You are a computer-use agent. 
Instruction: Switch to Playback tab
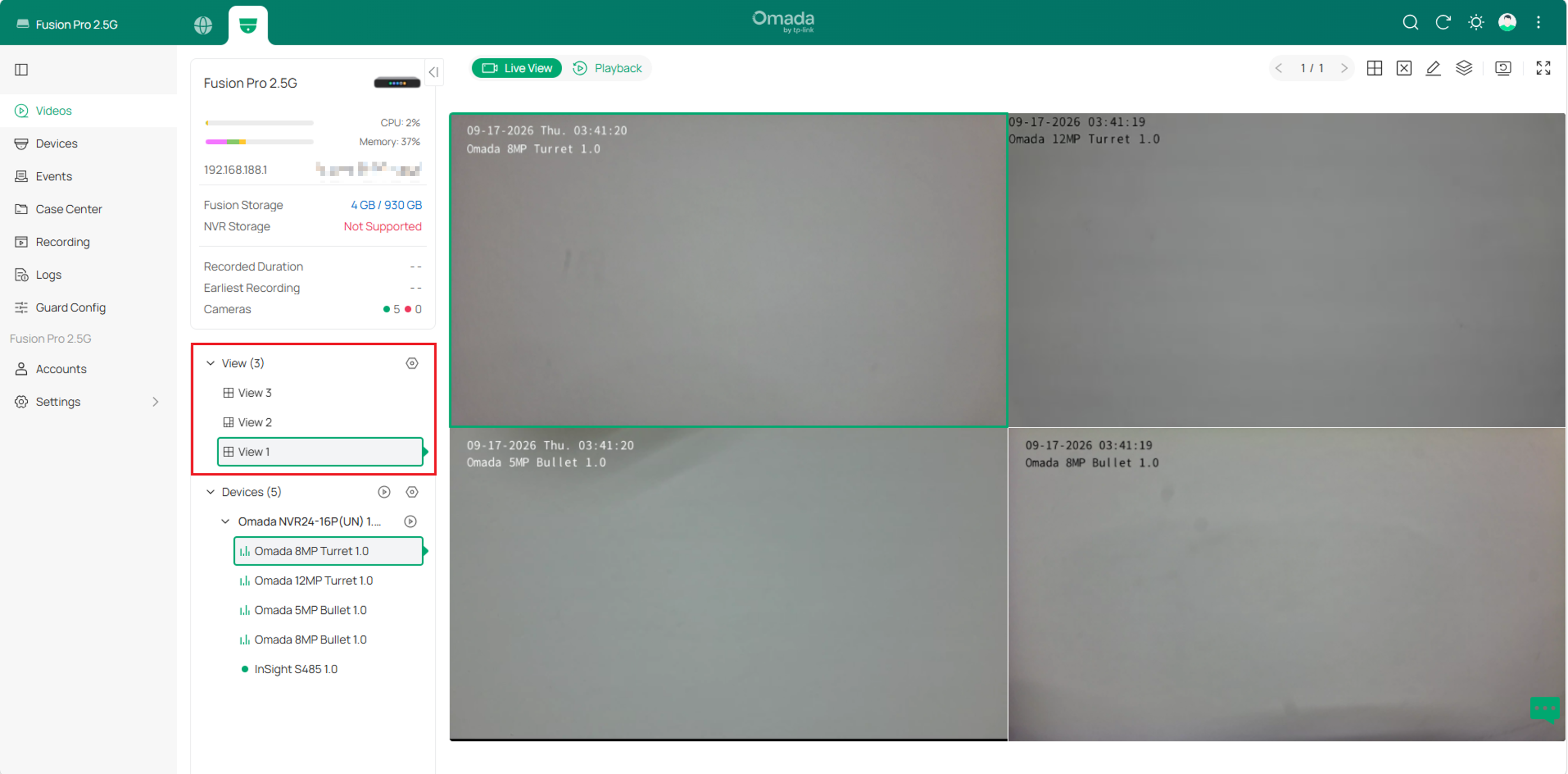(607, 68)
